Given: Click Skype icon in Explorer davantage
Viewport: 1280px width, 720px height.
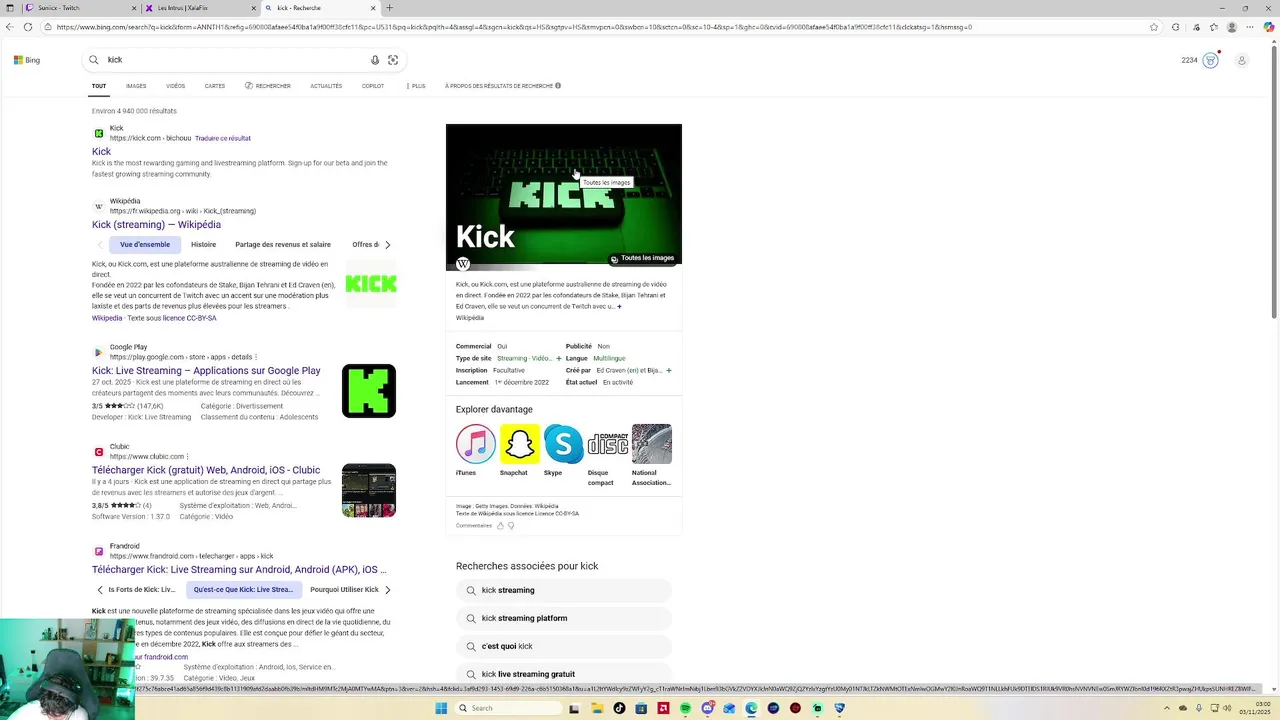Looking at the screenshot, I should pos(563,444).
